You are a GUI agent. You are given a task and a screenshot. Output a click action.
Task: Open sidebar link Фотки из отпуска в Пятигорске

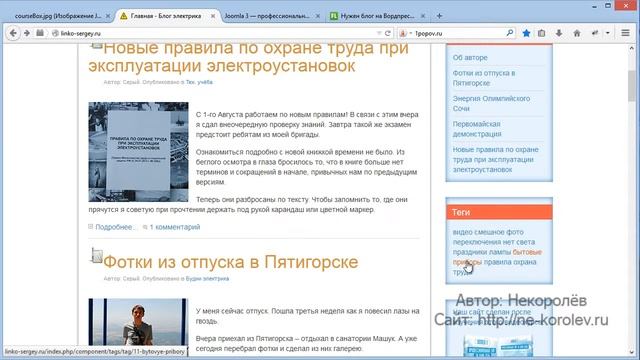coord(484,78)
